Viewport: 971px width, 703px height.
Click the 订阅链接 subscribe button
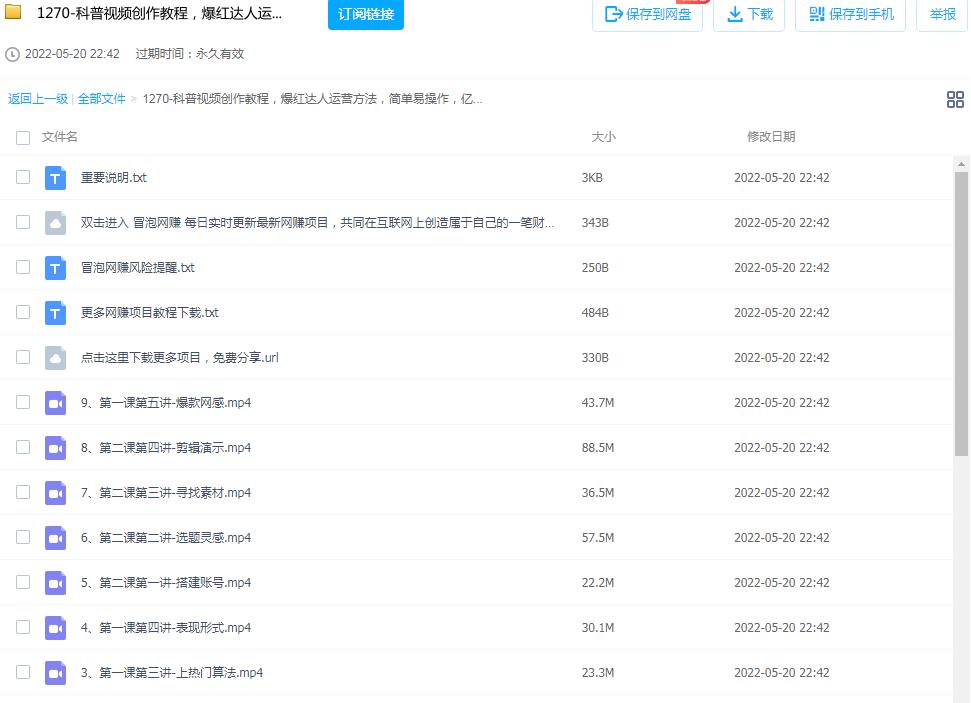pyautogui.click(x=366, y=14)
